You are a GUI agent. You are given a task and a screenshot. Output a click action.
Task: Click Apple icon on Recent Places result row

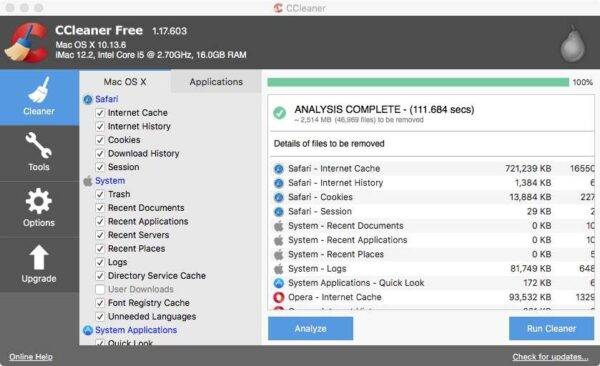click(279, 255)
